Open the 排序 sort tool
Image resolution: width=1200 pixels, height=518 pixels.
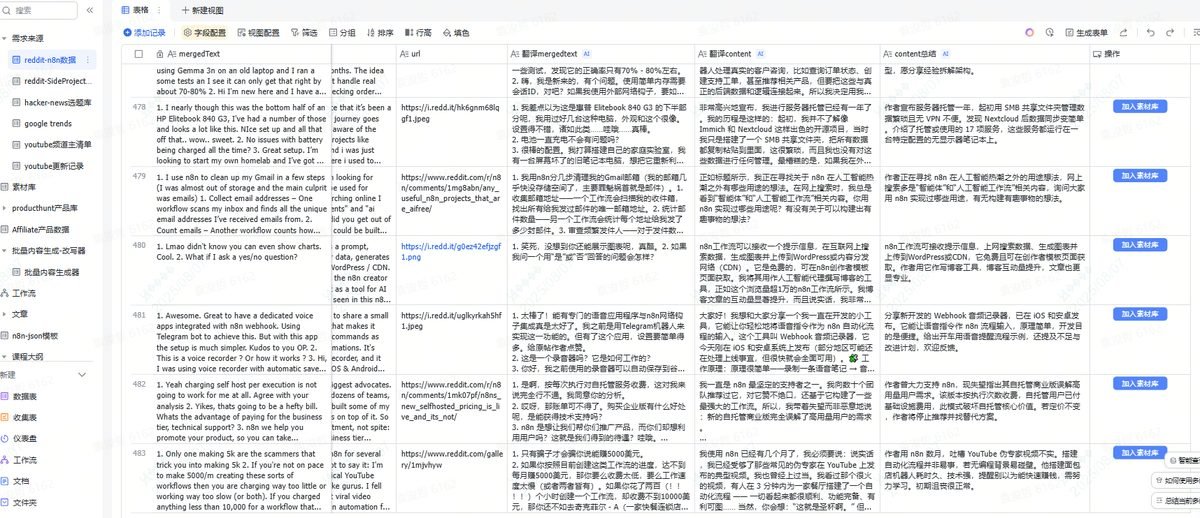(380, 32)
